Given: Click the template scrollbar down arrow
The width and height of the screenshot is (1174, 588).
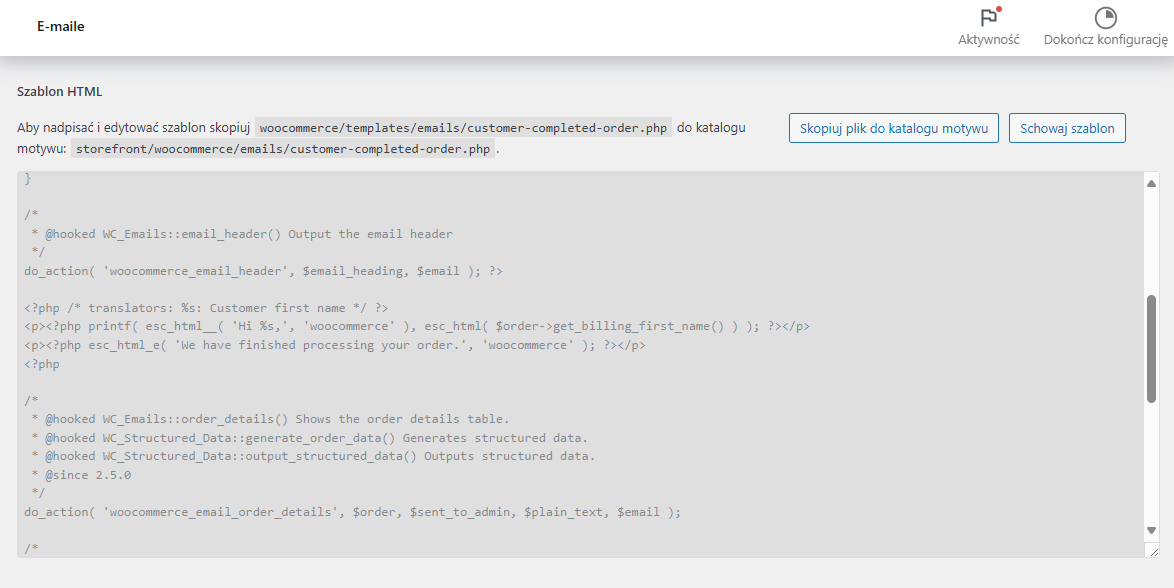Looking at the screenshot, I should pos(1152,530).
